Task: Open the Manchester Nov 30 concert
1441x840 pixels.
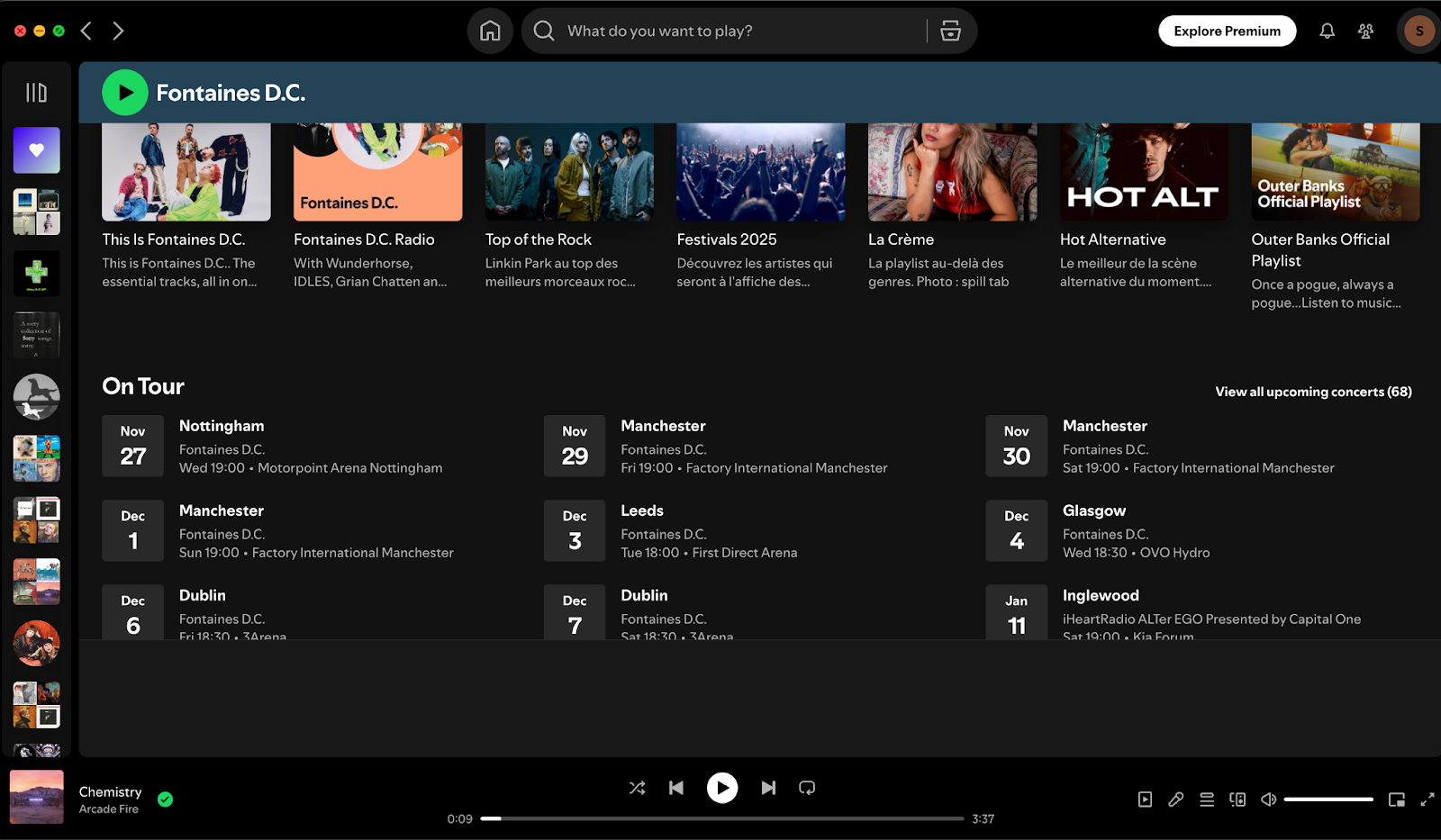Action: (1195, 446)
